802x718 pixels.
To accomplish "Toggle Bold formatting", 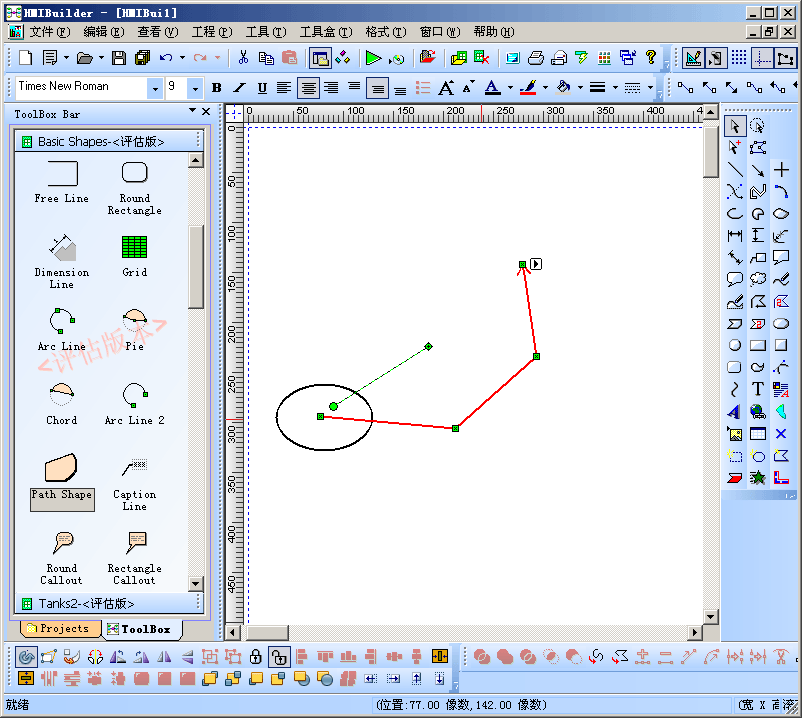I will [x=217, y=88].
